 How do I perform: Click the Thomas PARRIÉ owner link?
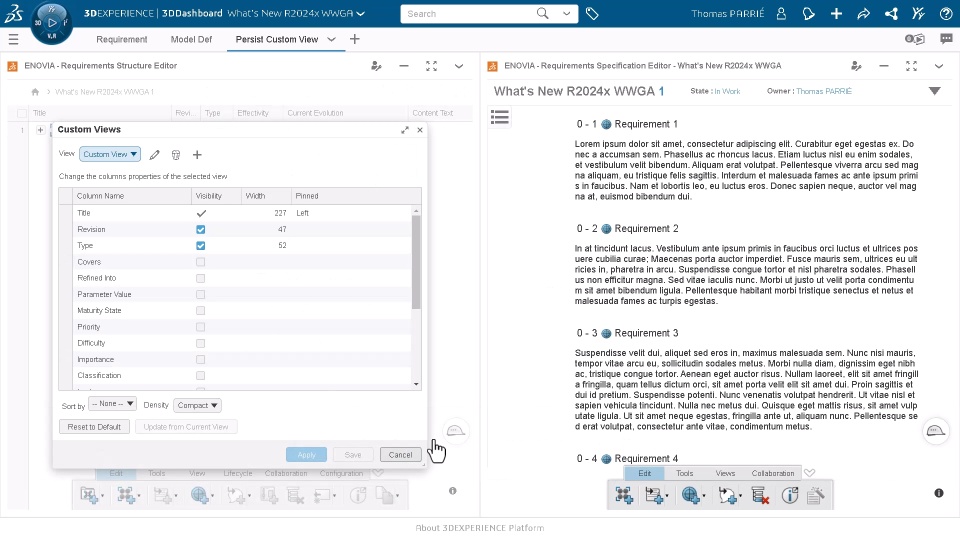[823, 91]
